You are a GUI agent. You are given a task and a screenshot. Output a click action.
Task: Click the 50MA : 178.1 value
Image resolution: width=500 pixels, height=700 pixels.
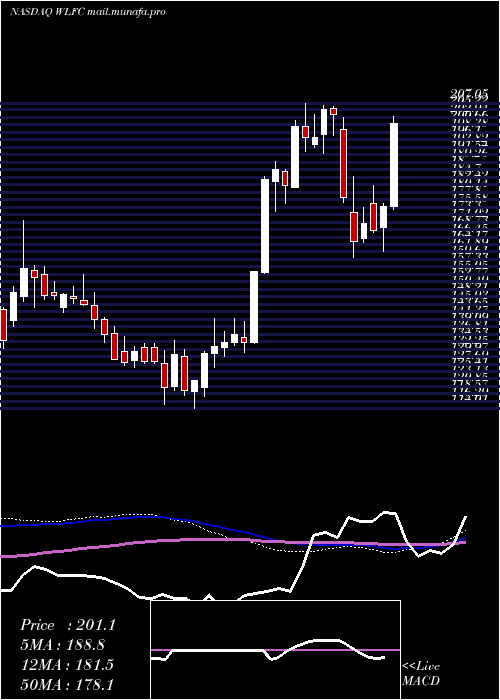coord(67,684)
